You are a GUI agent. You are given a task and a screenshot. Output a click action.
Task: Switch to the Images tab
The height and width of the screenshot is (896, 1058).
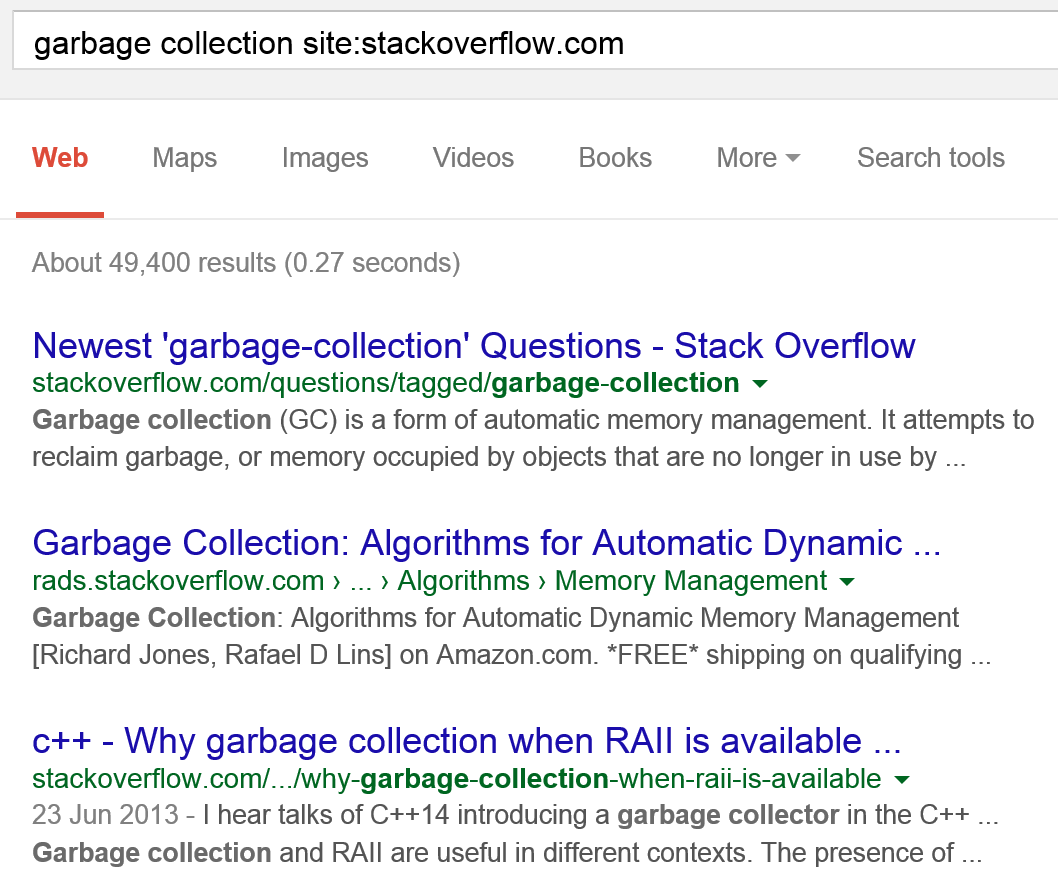coord(325,158)
